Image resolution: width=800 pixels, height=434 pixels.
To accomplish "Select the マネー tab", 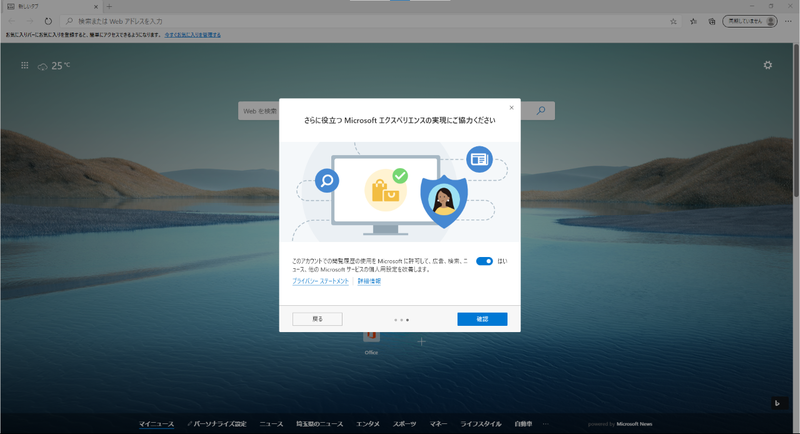I will (x=438, y=424).
